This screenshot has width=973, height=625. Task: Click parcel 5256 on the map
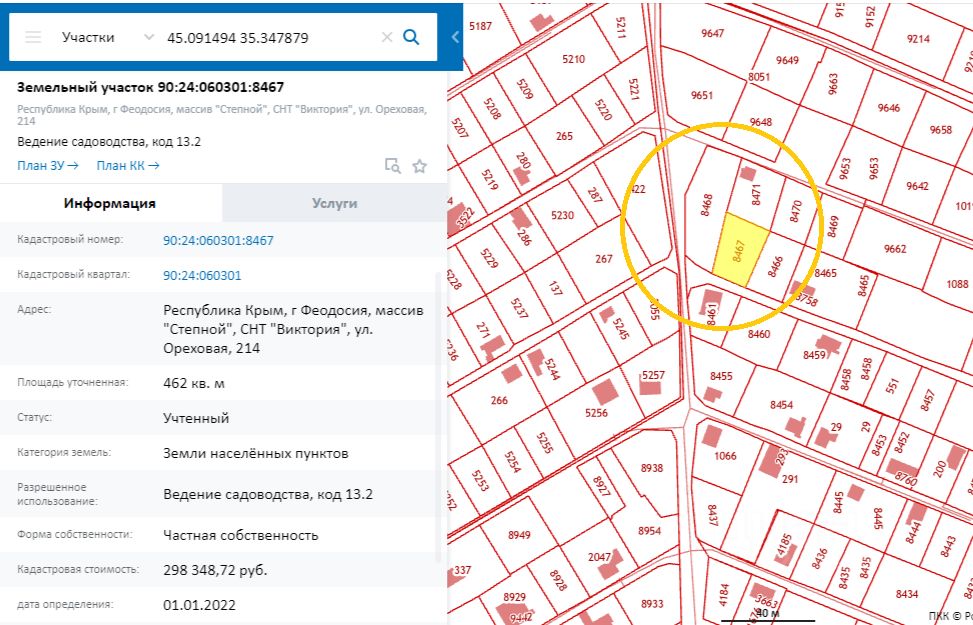click(x=596, y=413)
